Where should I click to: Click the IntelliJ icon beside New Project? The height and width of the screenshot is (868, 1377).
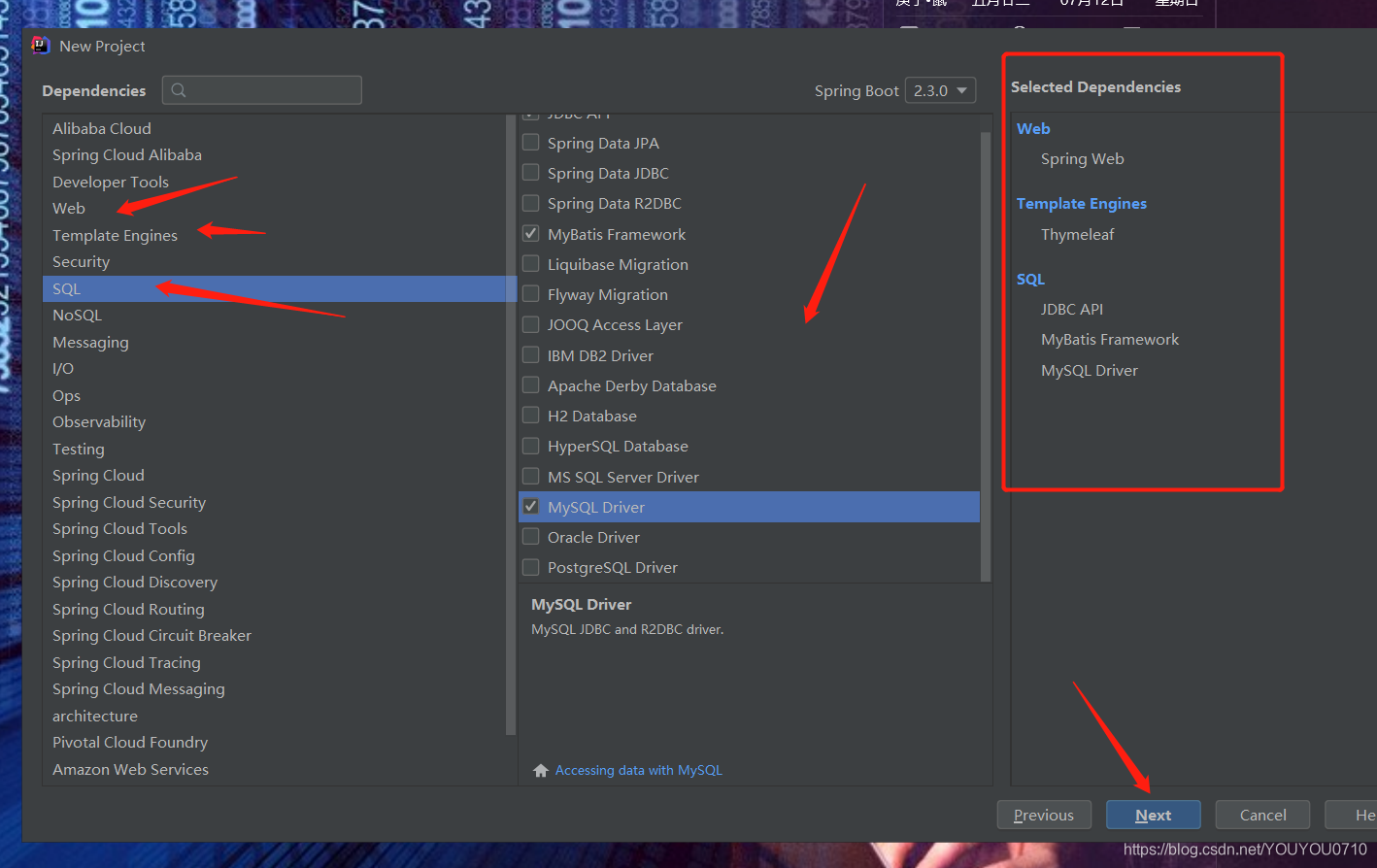pyautogui.click(x=40, y=46)
